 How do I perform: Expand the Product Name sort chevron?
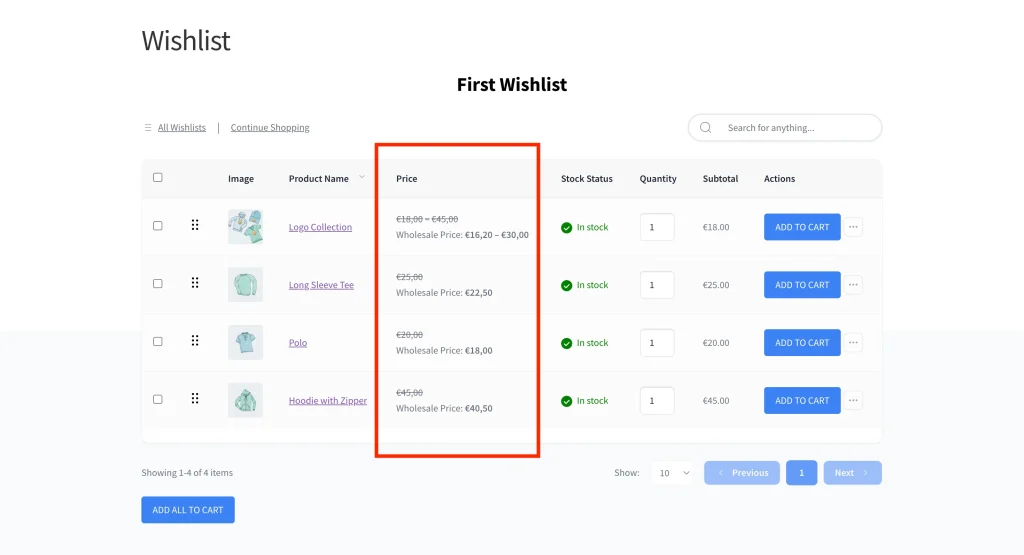click(x=362, y=178)
